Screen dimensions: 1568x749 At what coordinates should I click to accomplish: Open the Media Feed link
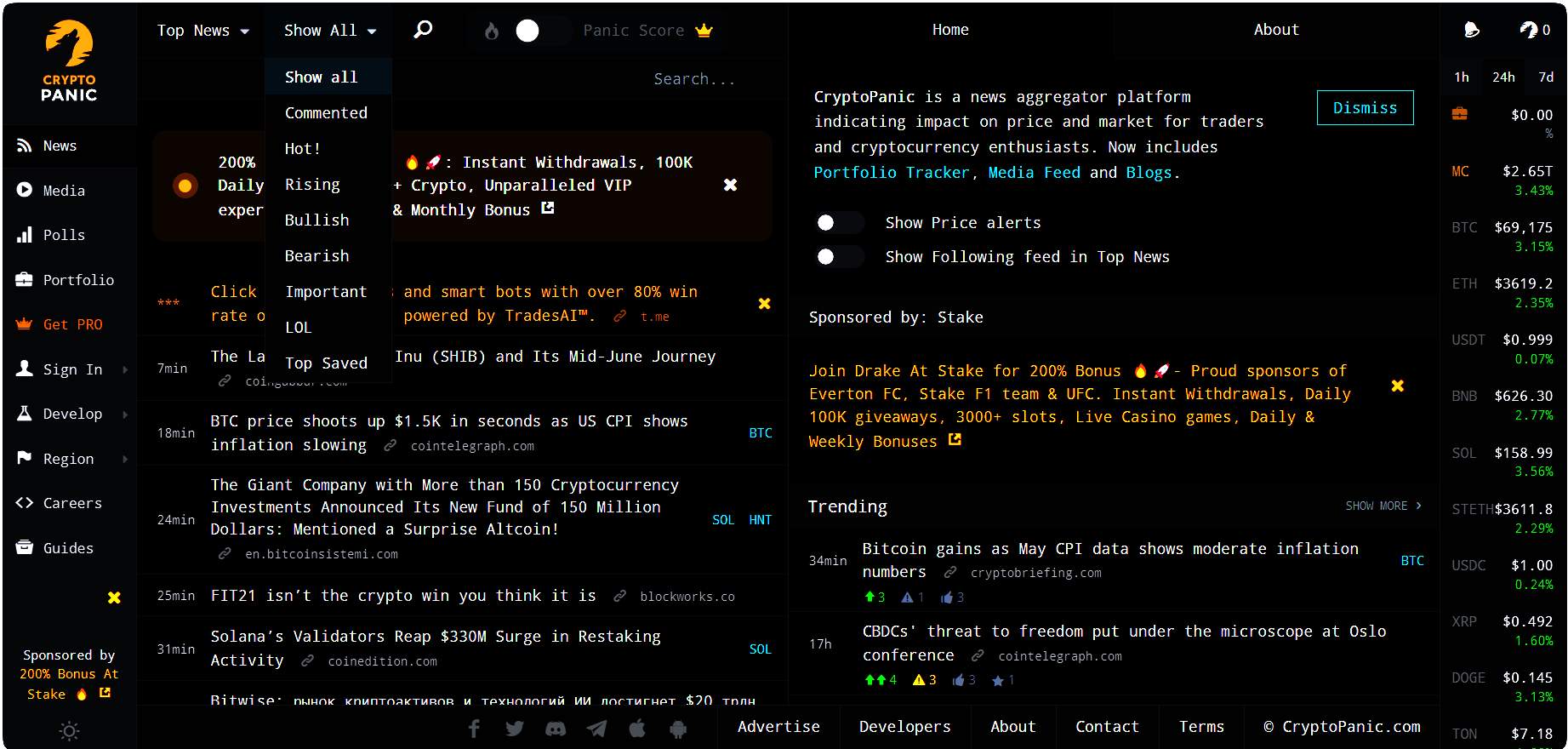(1034, 173)
